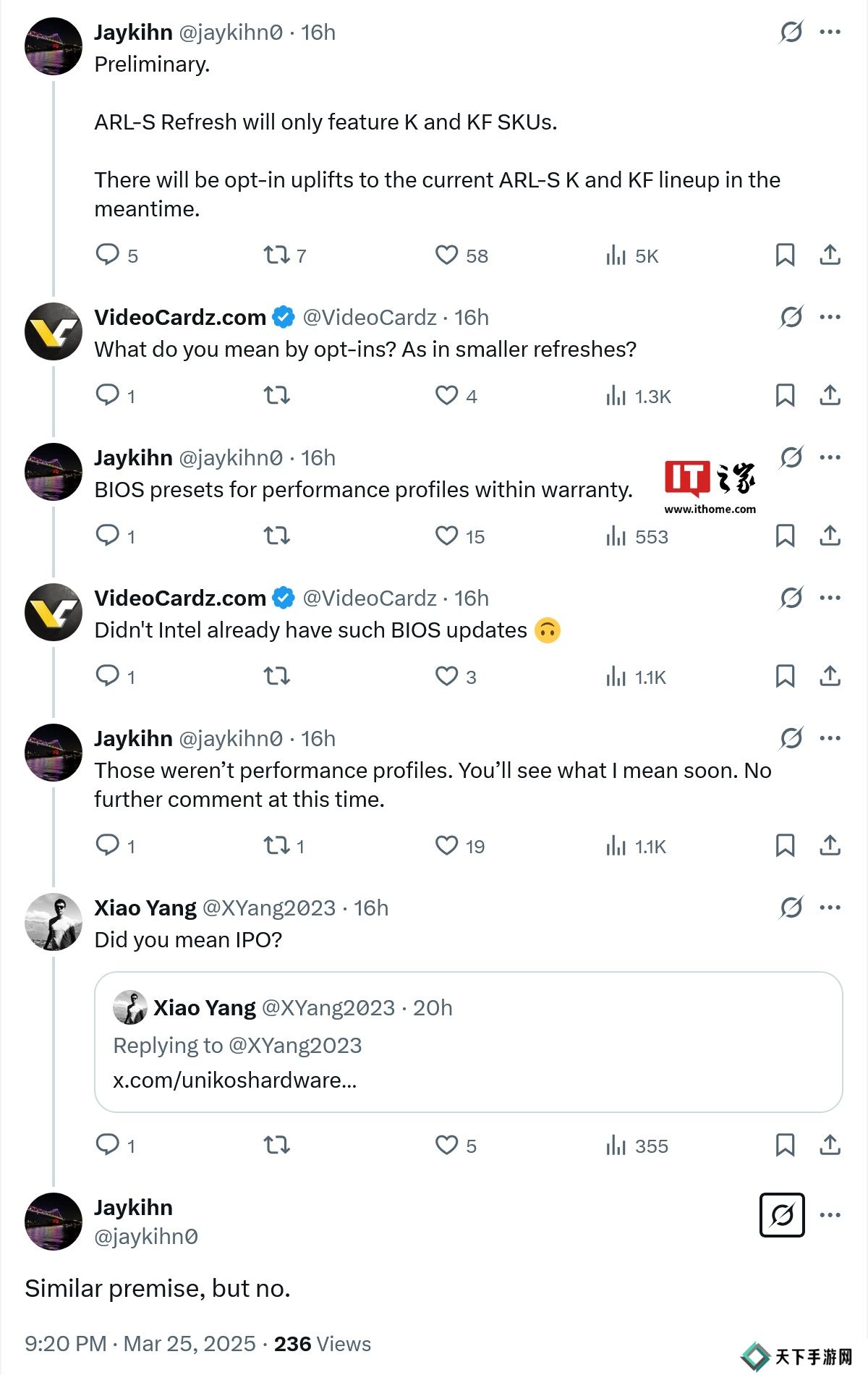Screen dimensions: 868x1375
Task: Repost the 'Did you mean IPO?' post
Action: tap(276, 1145)
